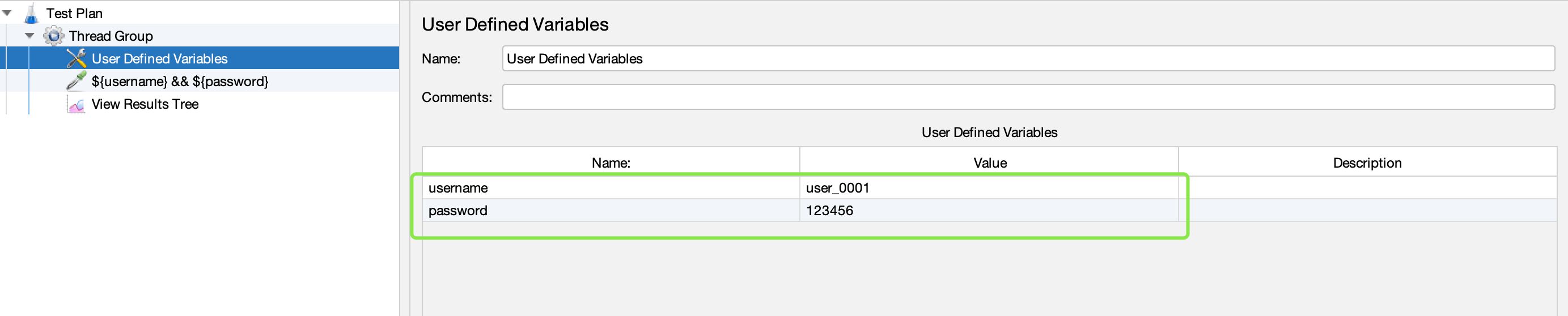Collapse the Thread Group tree node

pyautogui.click(x=29, y=36)
